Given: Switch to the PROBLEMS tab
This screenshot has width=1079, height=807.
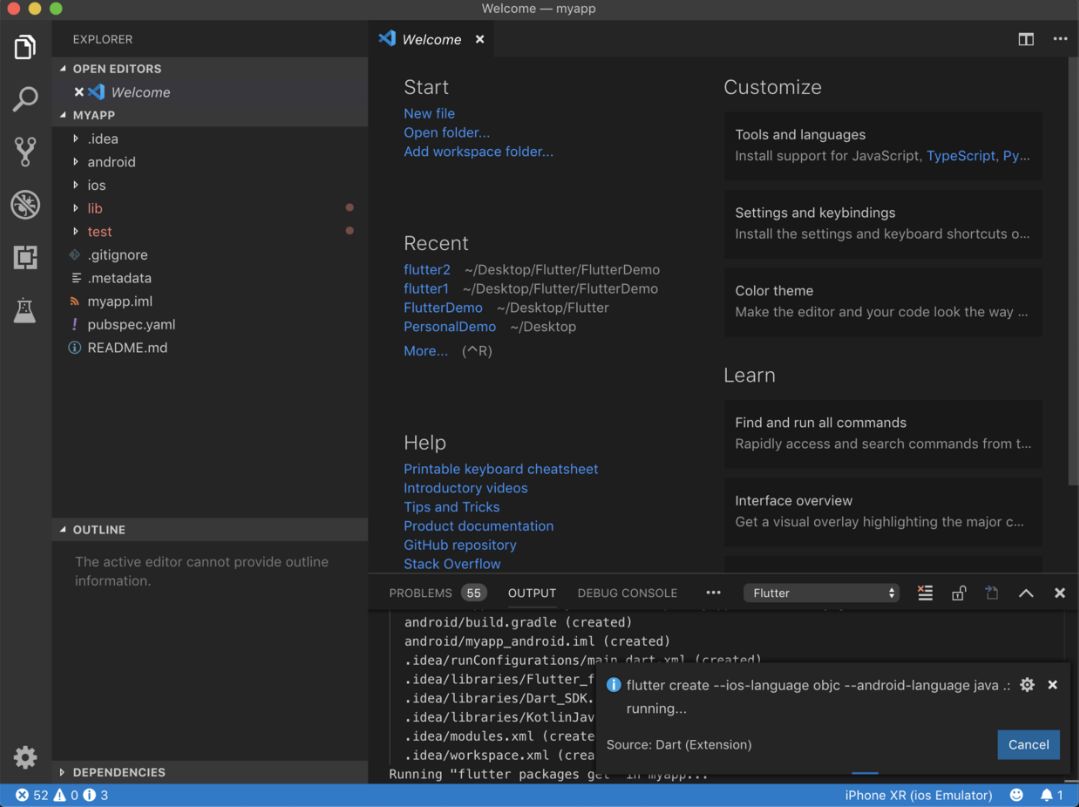Looking at the screenshot, I should pos(420,593).
